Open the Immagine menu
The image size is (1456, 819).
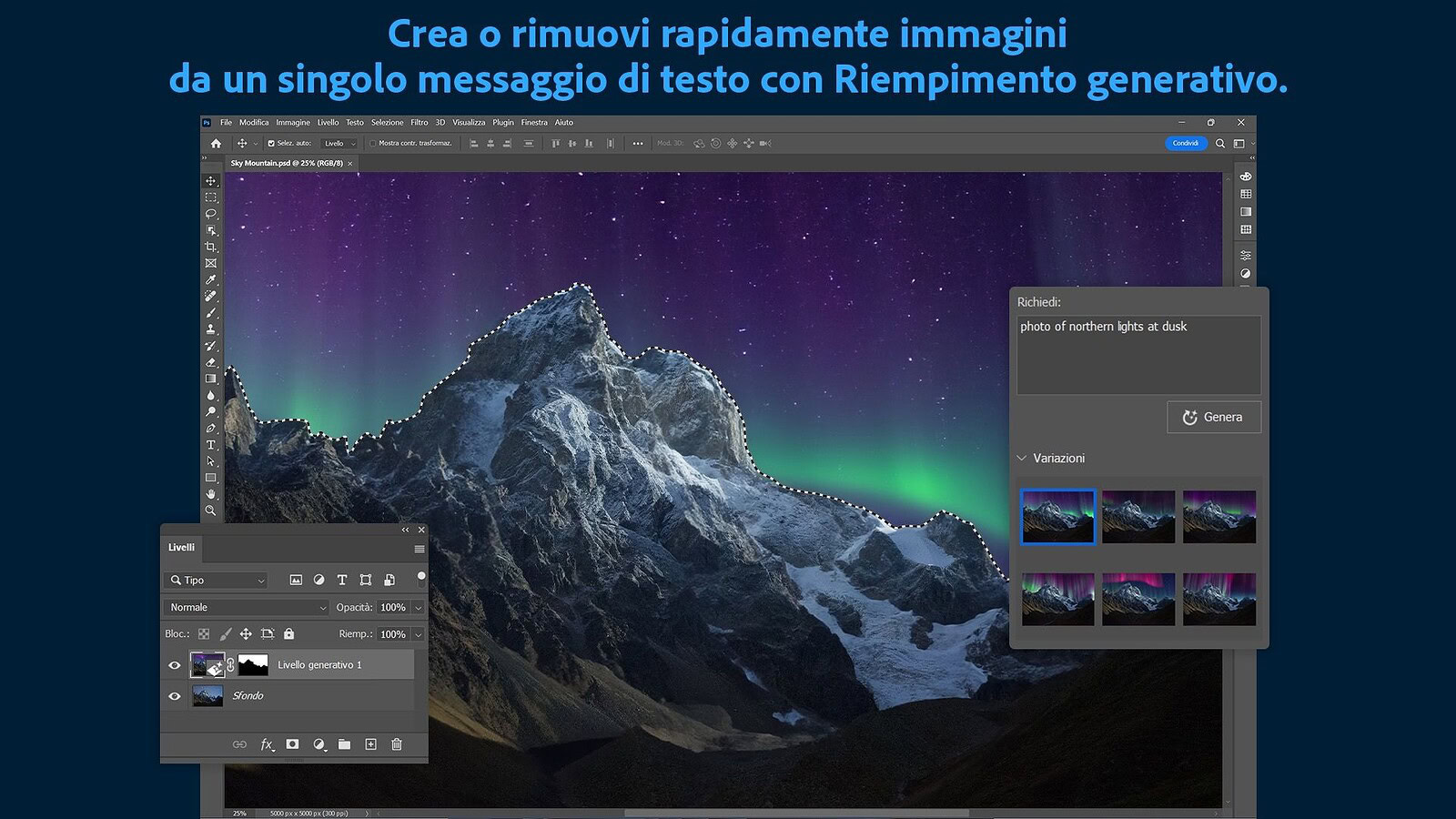(293, 123)
